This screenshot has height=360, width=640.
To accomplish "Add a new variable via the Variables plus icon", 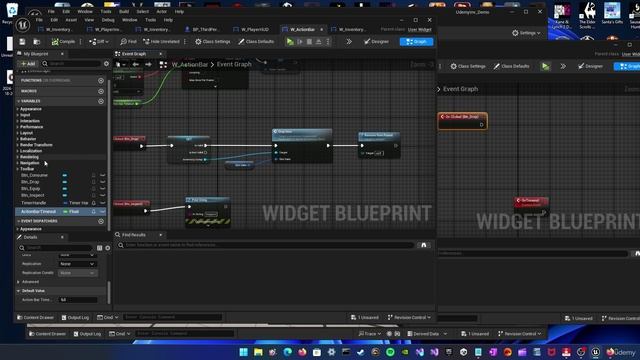I will 101,101.
